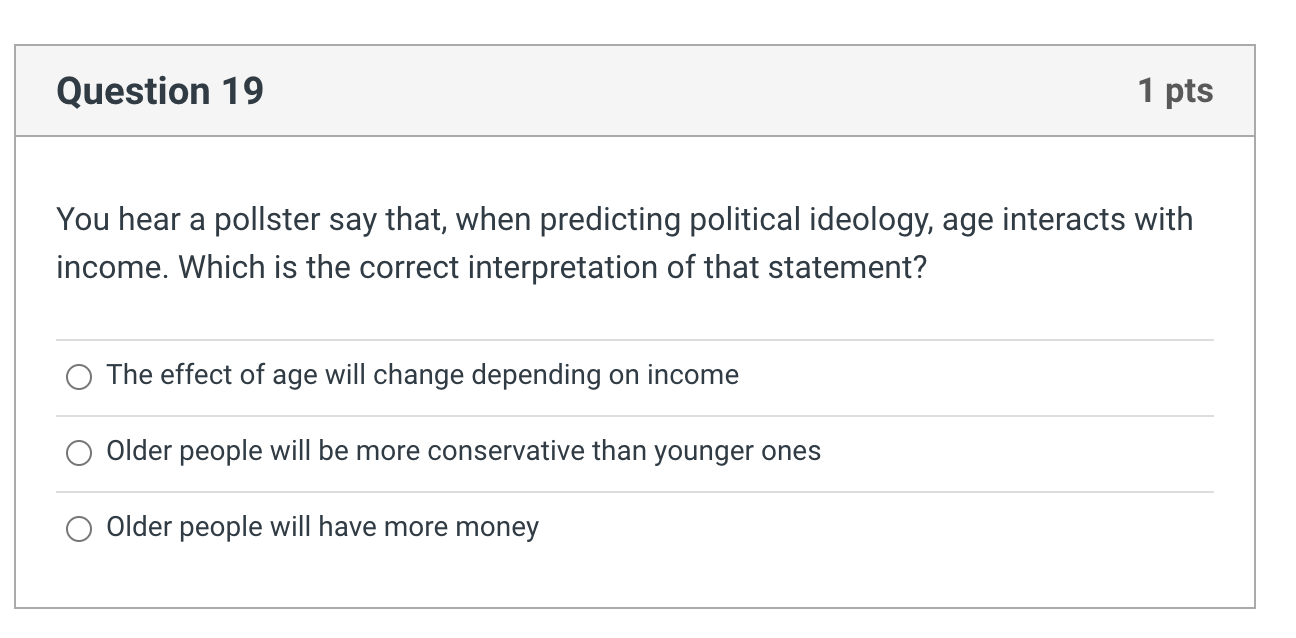This screenshot has height=638, width=1296.
Task: Click answer text 'The effect of age will change depending on income'
Action: click(422, 375)
